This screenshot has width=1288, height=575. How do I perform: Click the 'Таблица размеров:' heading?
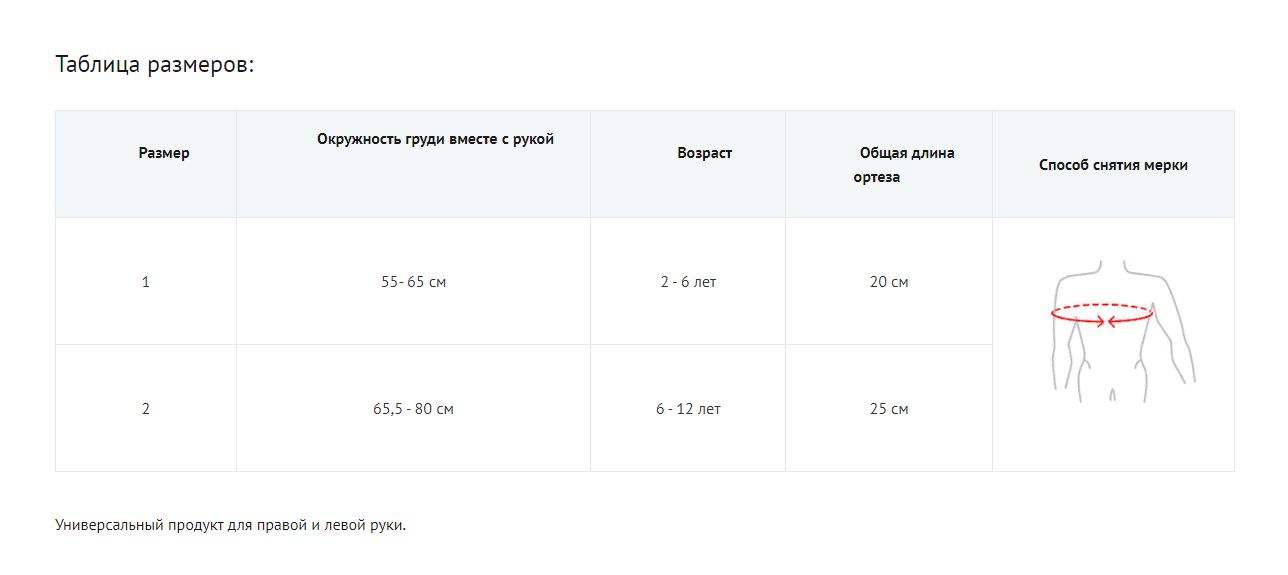[155, 65]
